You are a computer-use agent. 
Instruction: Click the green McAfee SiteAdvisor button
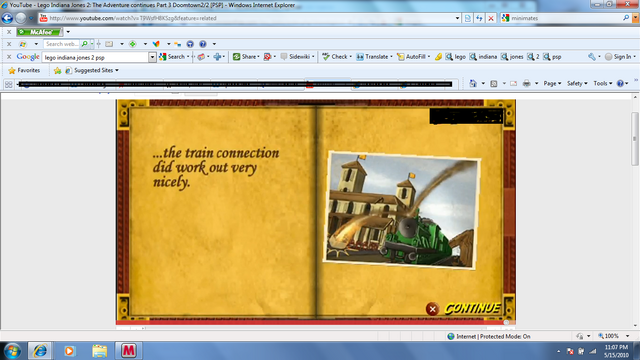tap(39, 32)
